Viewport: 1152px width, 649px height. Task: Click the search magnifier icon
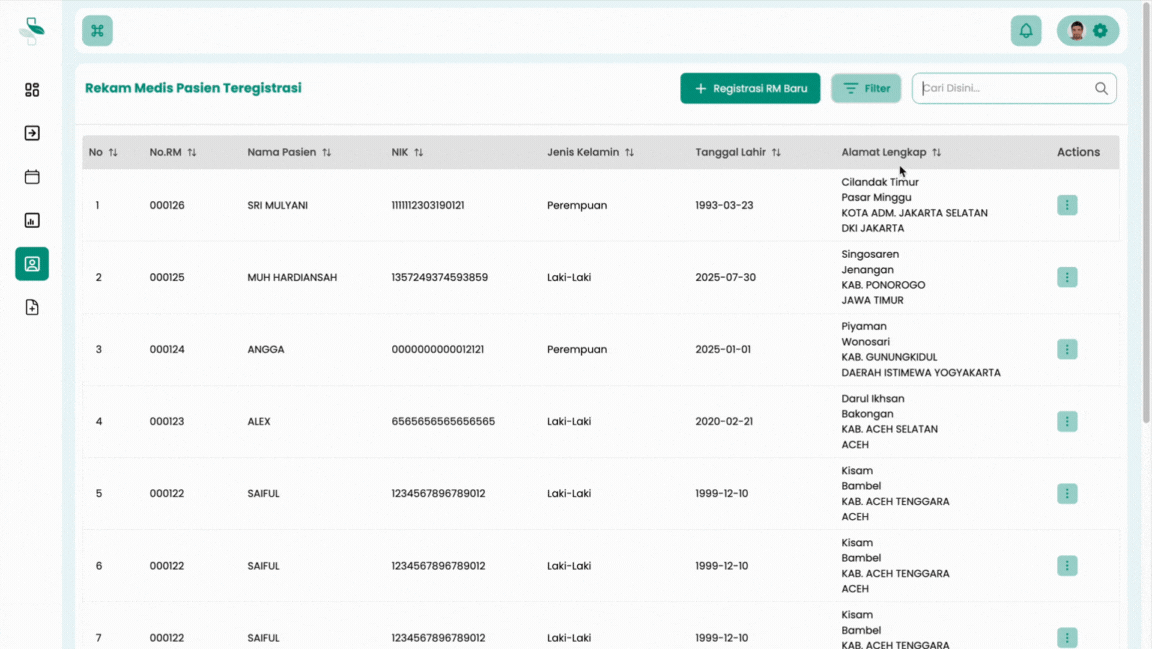click(x=1101, y=89)
